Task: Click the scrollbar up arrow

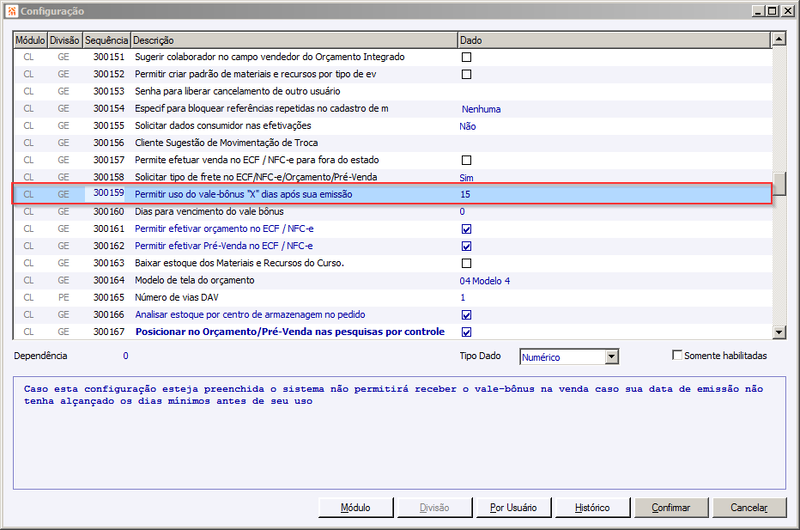Action: point(779,39)
